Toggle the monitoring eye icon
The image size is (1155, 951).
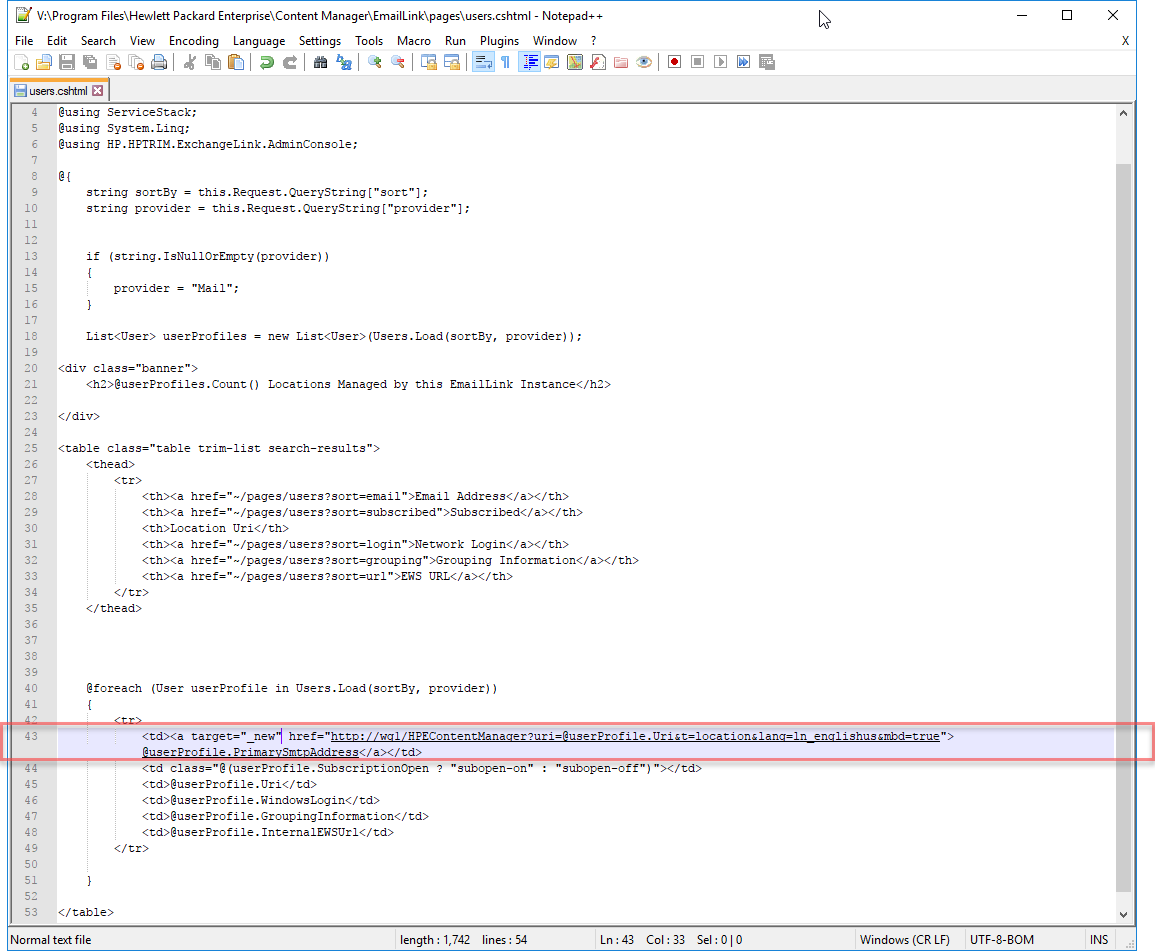pyautogui.click(x=644, y=63)
